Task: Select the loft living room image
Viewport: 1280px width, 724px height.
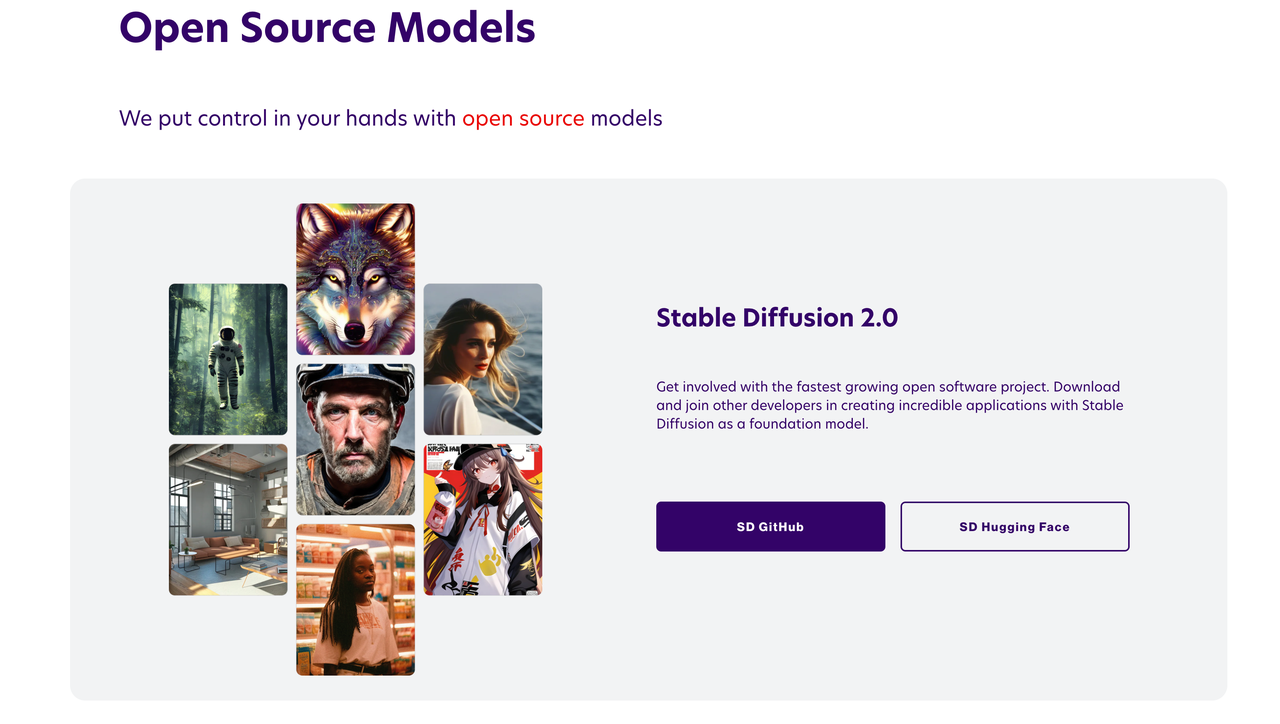Action: coord(228,519)
